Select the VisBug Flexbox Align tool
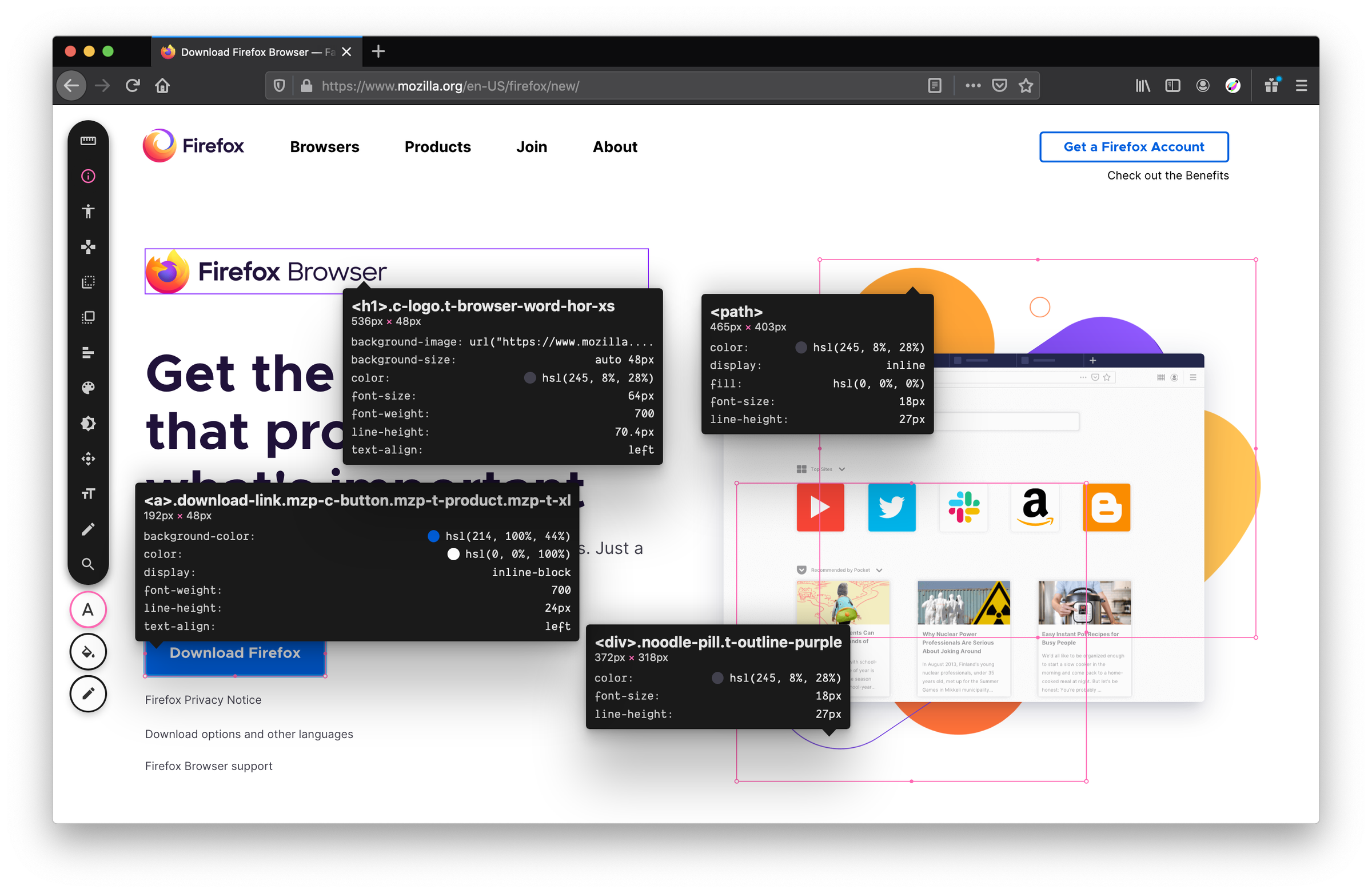The width and height of the screenshot is (1372, 893). tap(88, 353)
